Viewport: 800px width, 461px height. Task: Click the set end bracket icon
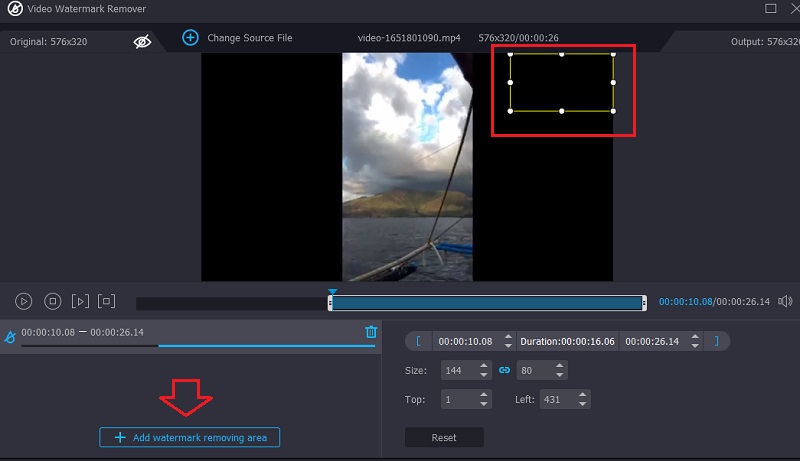coord(716,341)
